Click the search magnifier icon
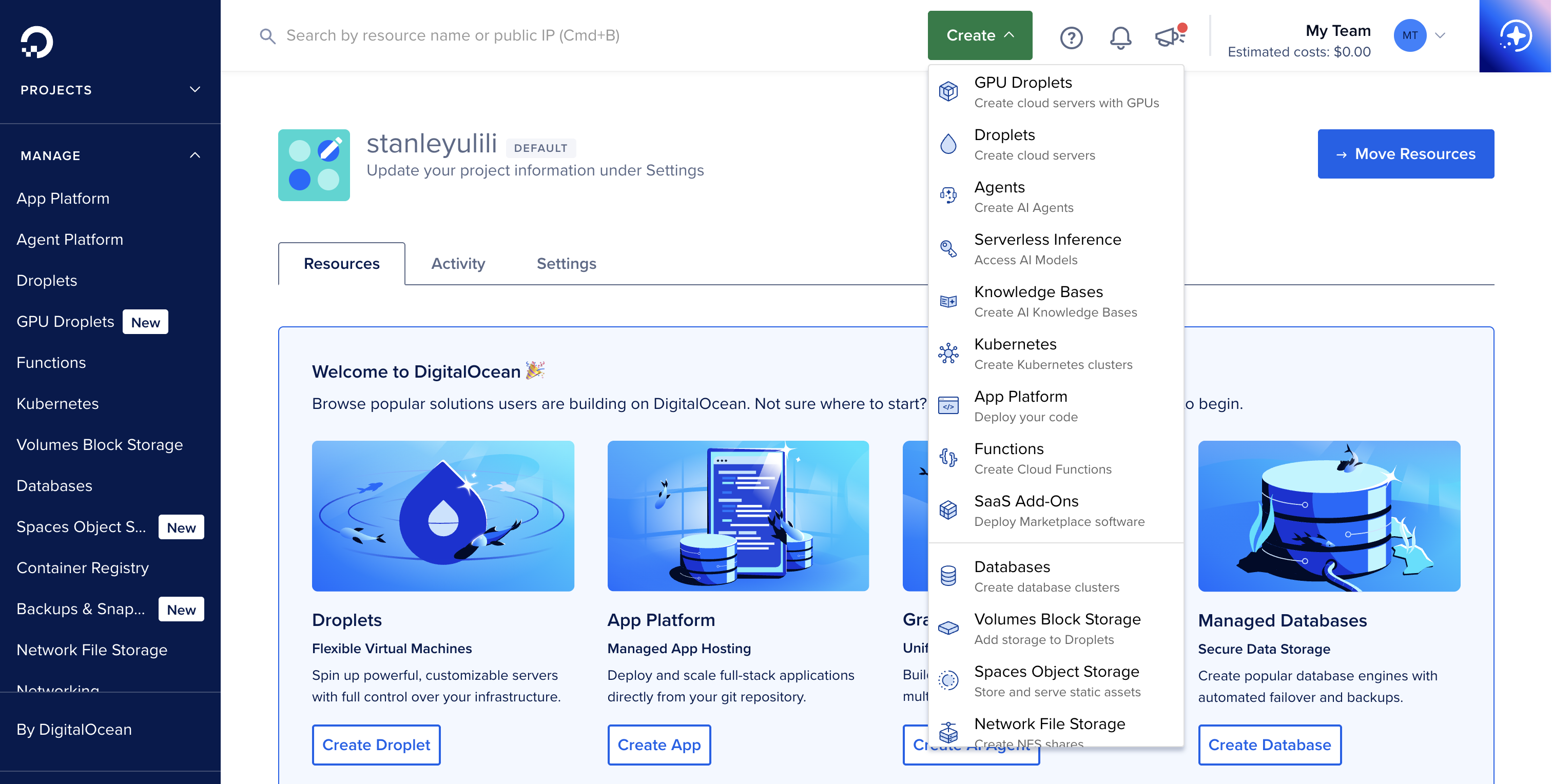1552x784 pixels. pos(267,36)
